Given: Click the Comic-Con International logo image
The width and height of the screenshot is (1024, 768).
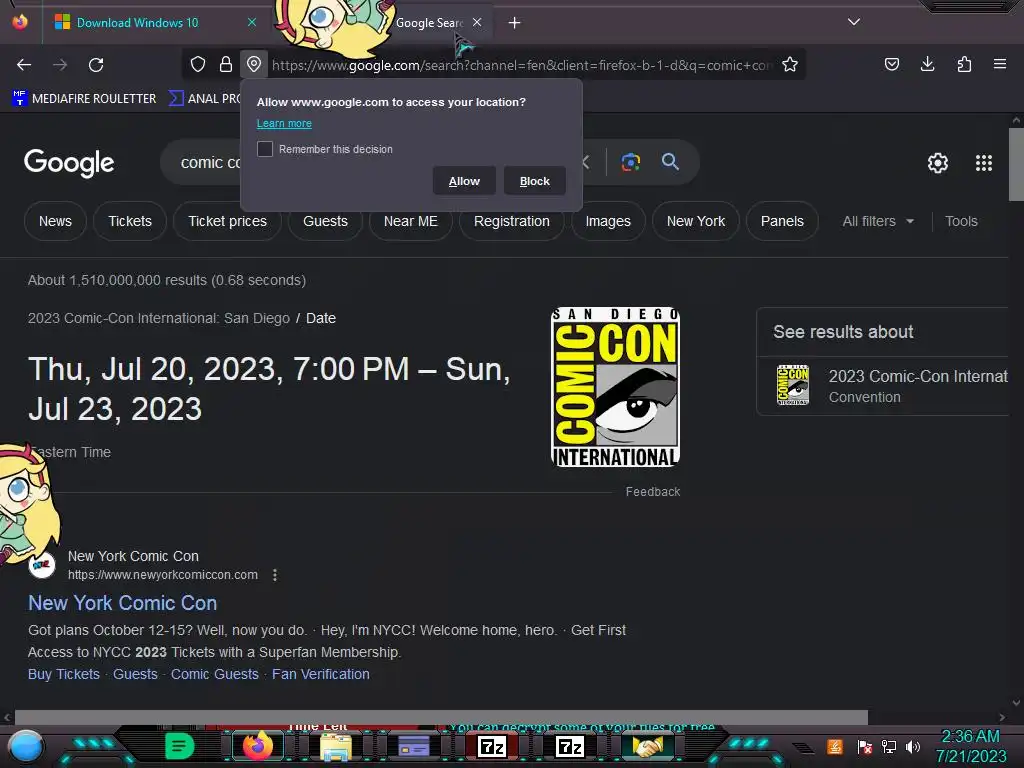Looking at the screenshot, I should pyautogui.click(x=615, y=387).
